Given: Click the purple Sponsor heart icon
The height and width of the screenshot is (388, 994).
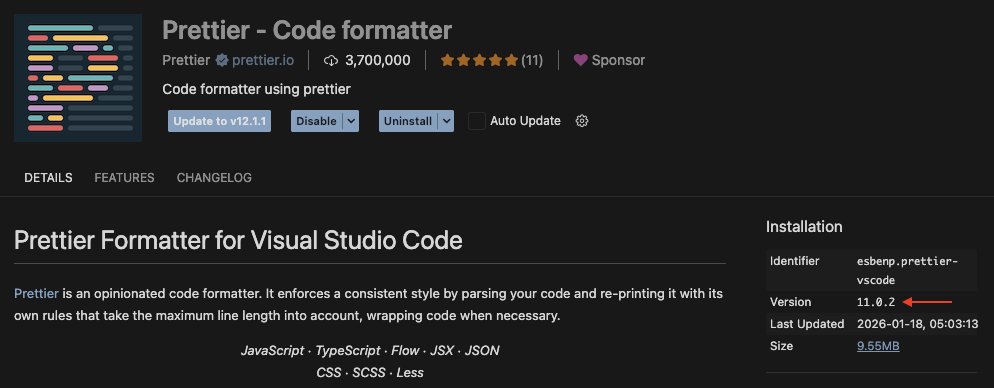Looking at the screenshot, I should coord(580,60).
